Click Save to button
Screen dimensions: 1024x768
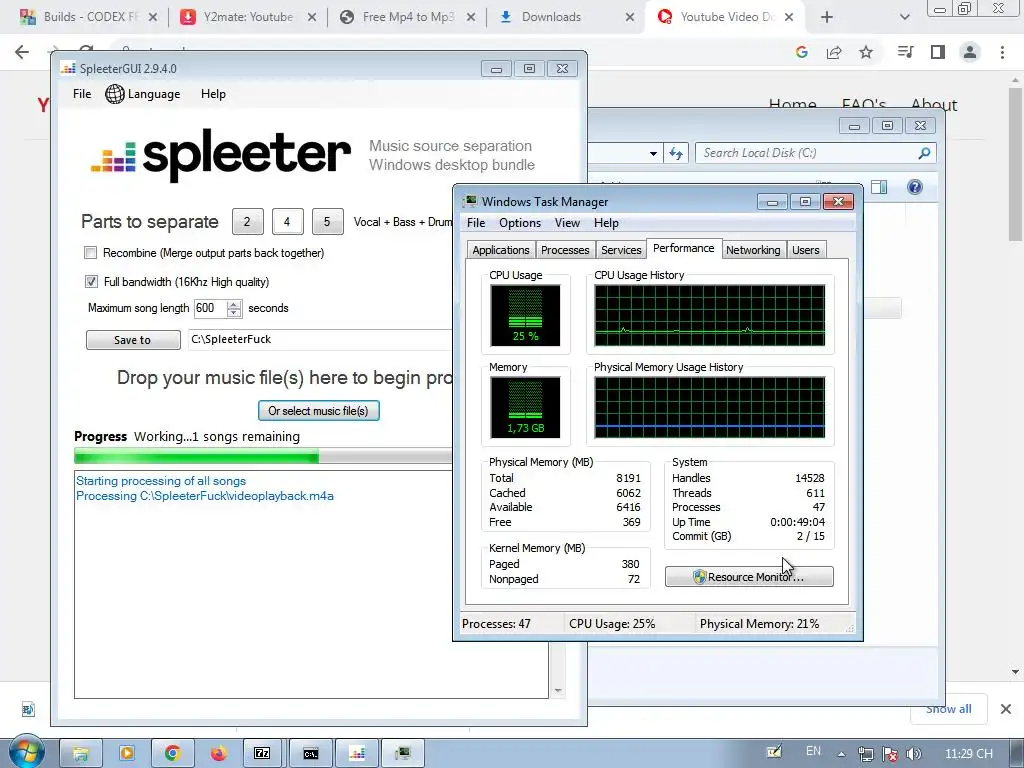[x=133, y=340]
